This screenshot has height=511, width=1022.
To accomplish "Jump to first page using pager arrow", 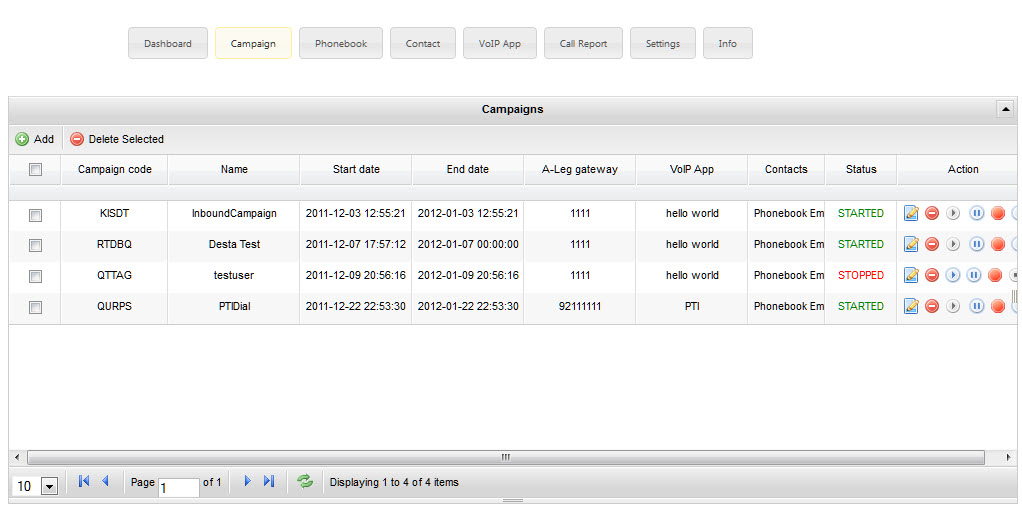I will [x=84, y=482].
